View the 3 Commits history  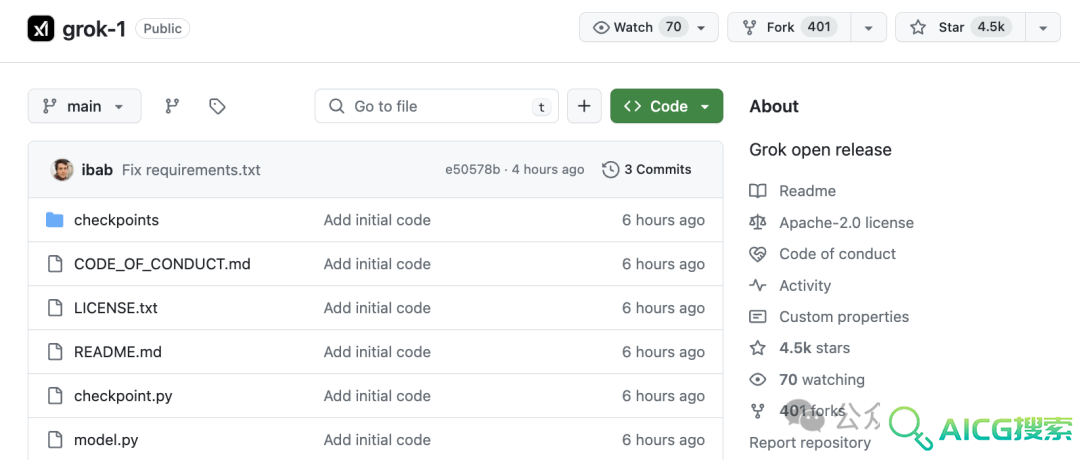647,169
